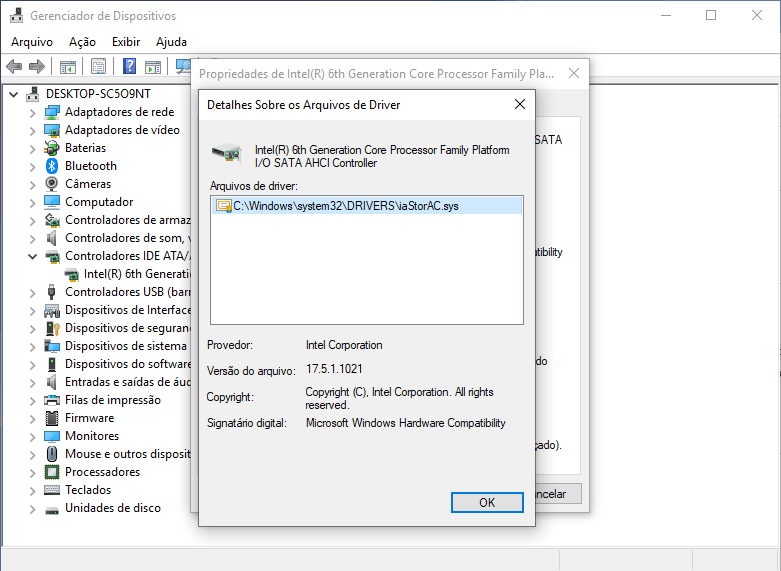Screen dimensions: 781x571
Task: Open the Exibir menu
Action: click(126, 42)
